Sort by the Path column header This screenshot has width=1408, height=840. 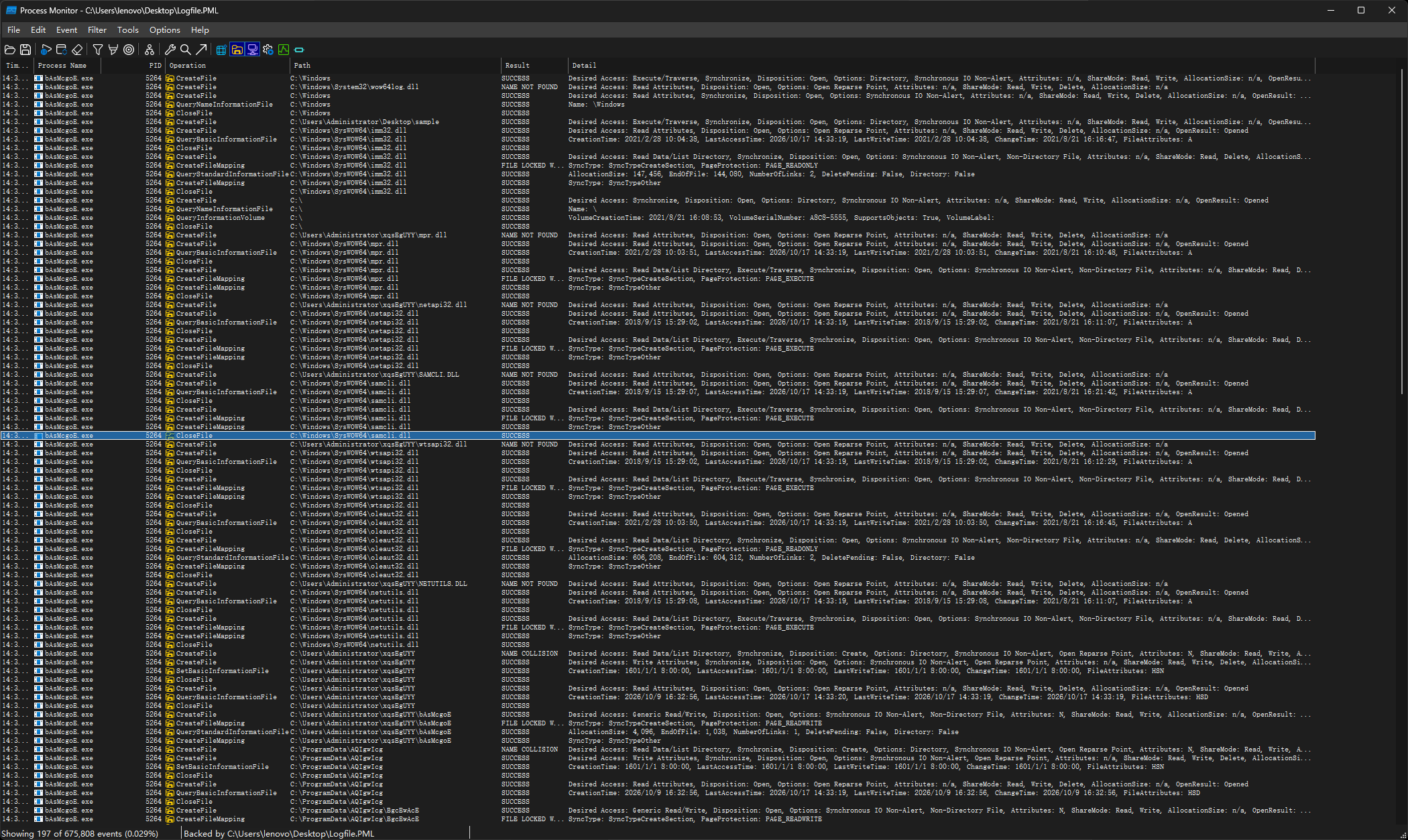tap(396, 66)
